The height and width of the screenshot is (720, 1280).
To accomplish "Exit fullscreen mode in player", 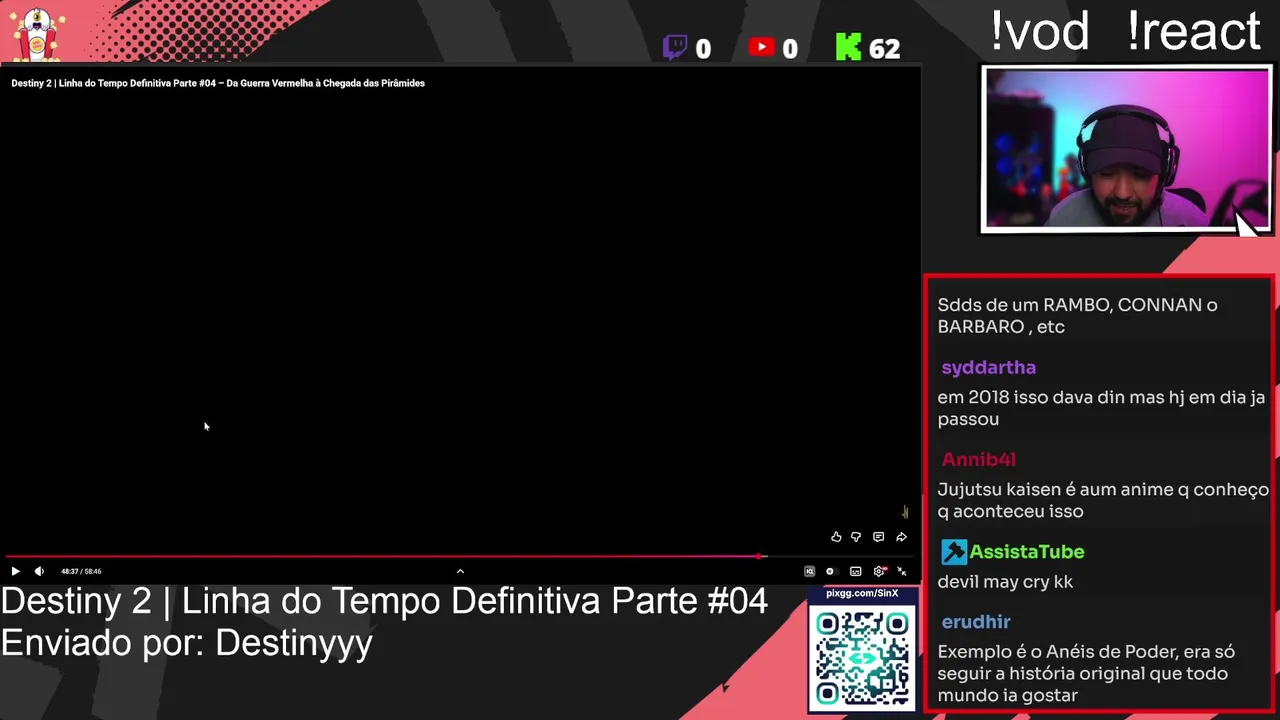I will 902,571.
